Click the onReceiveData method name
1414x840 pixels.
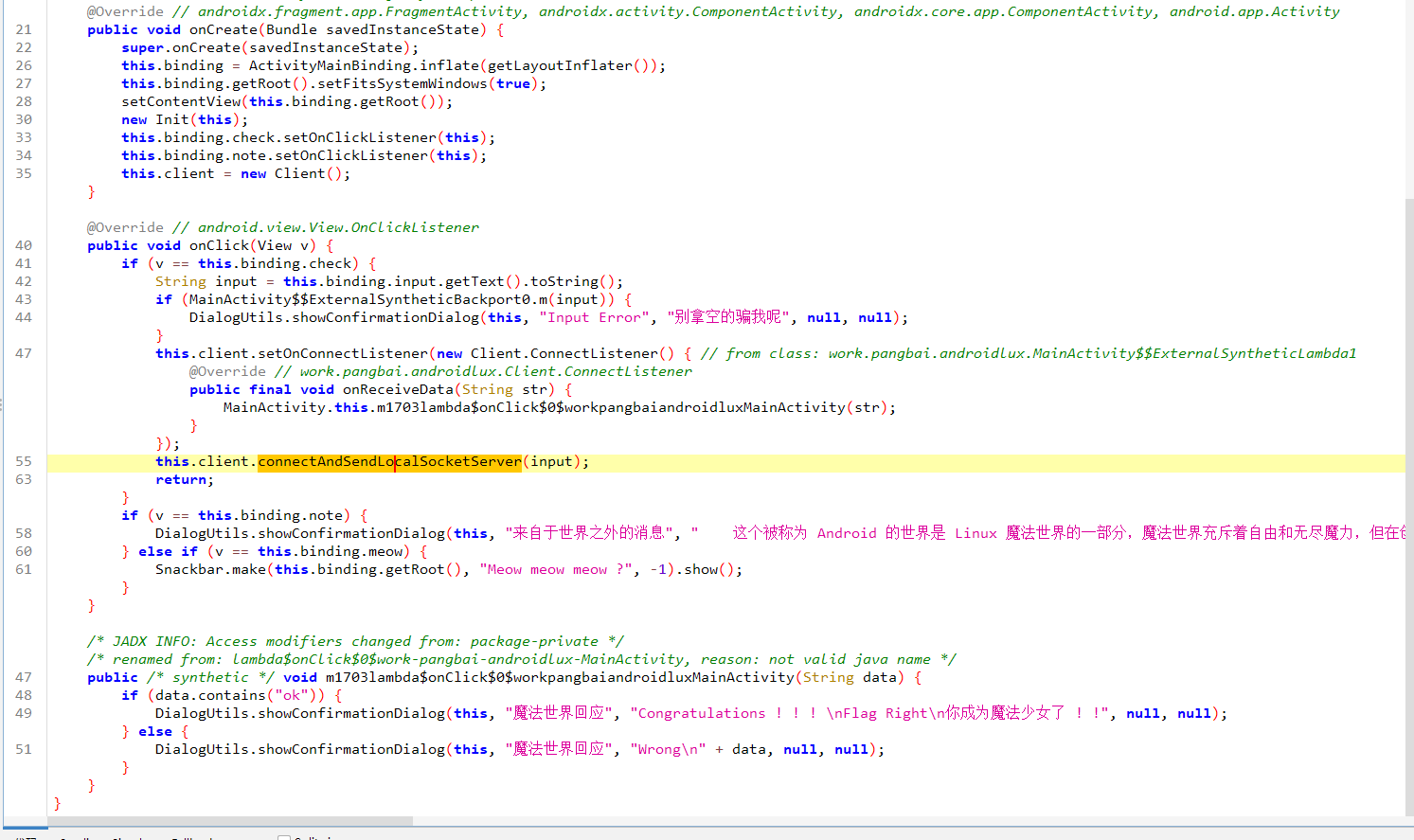tap(398, 389)
